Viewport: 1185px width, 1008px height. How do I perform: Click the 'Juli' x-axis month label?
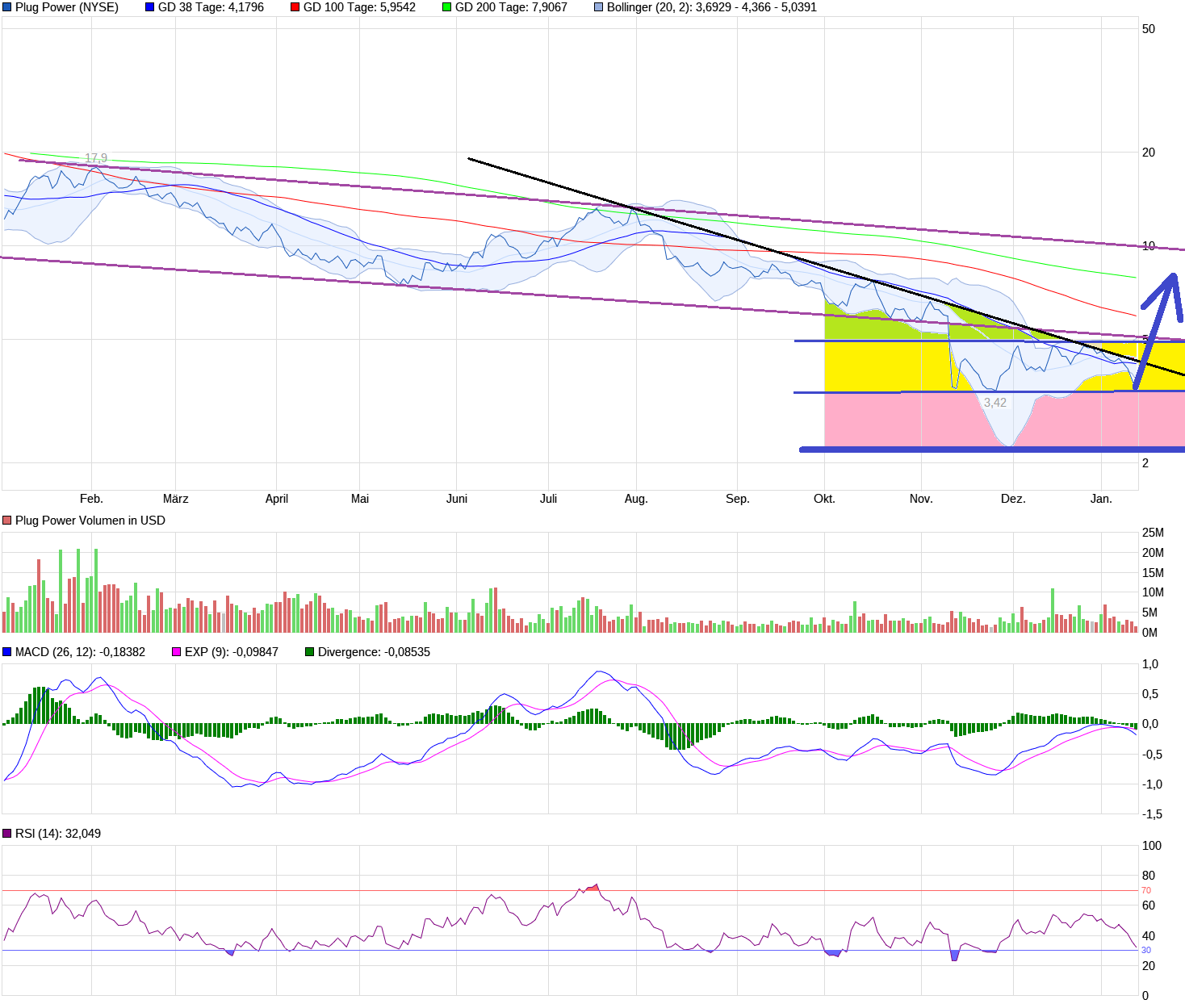point(549,499)
